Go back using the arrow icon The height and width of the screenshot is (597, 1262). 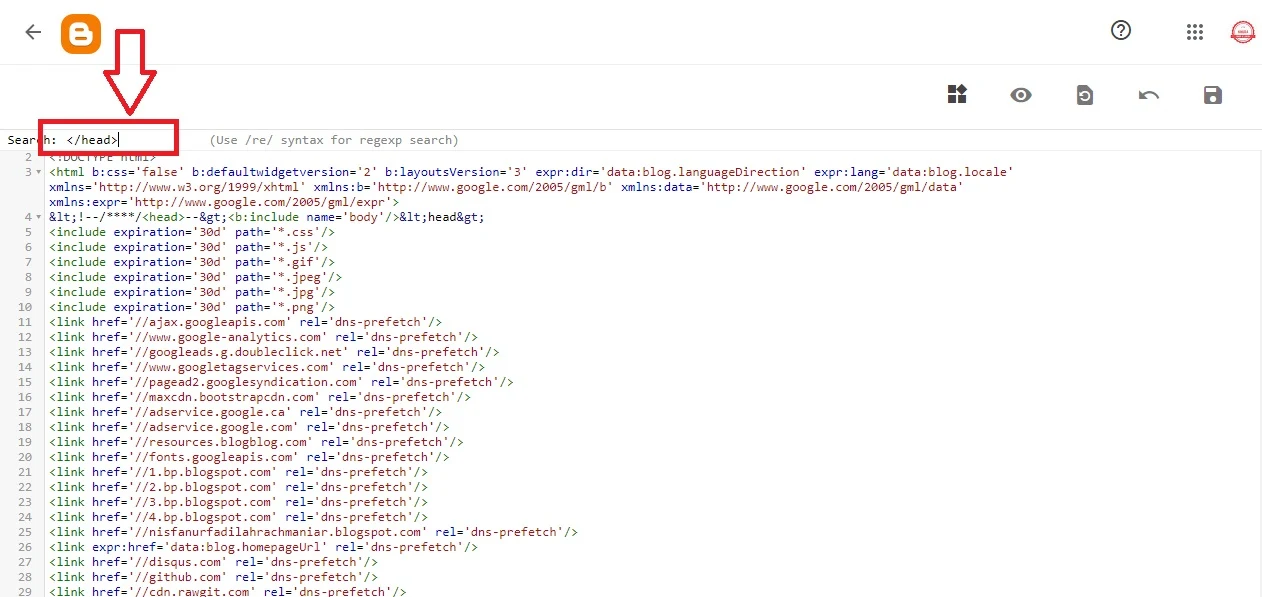[x=33, y=31]
